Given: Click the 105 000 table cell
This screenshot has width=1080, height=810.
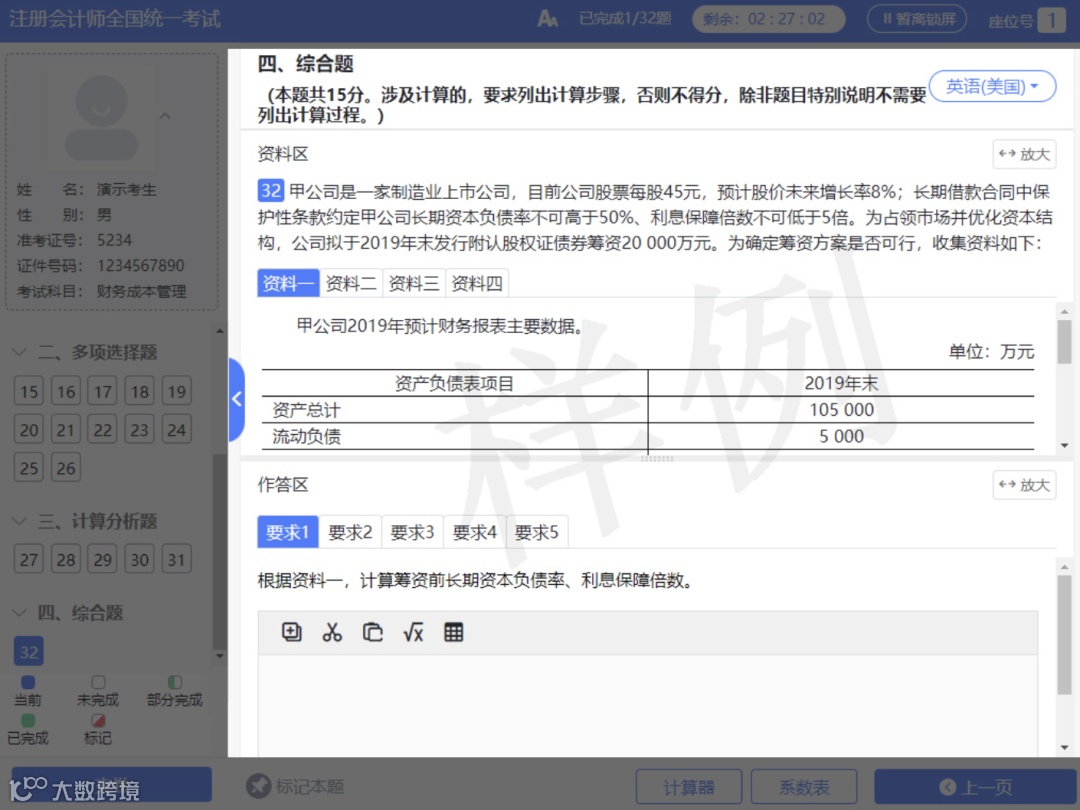Looking at the screenshot, I should [842, 410].
